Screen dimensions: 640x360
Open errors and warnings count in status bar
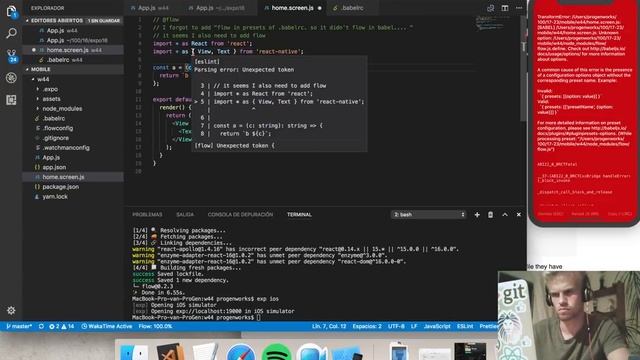pyautogui.click(x=62, y=327)
